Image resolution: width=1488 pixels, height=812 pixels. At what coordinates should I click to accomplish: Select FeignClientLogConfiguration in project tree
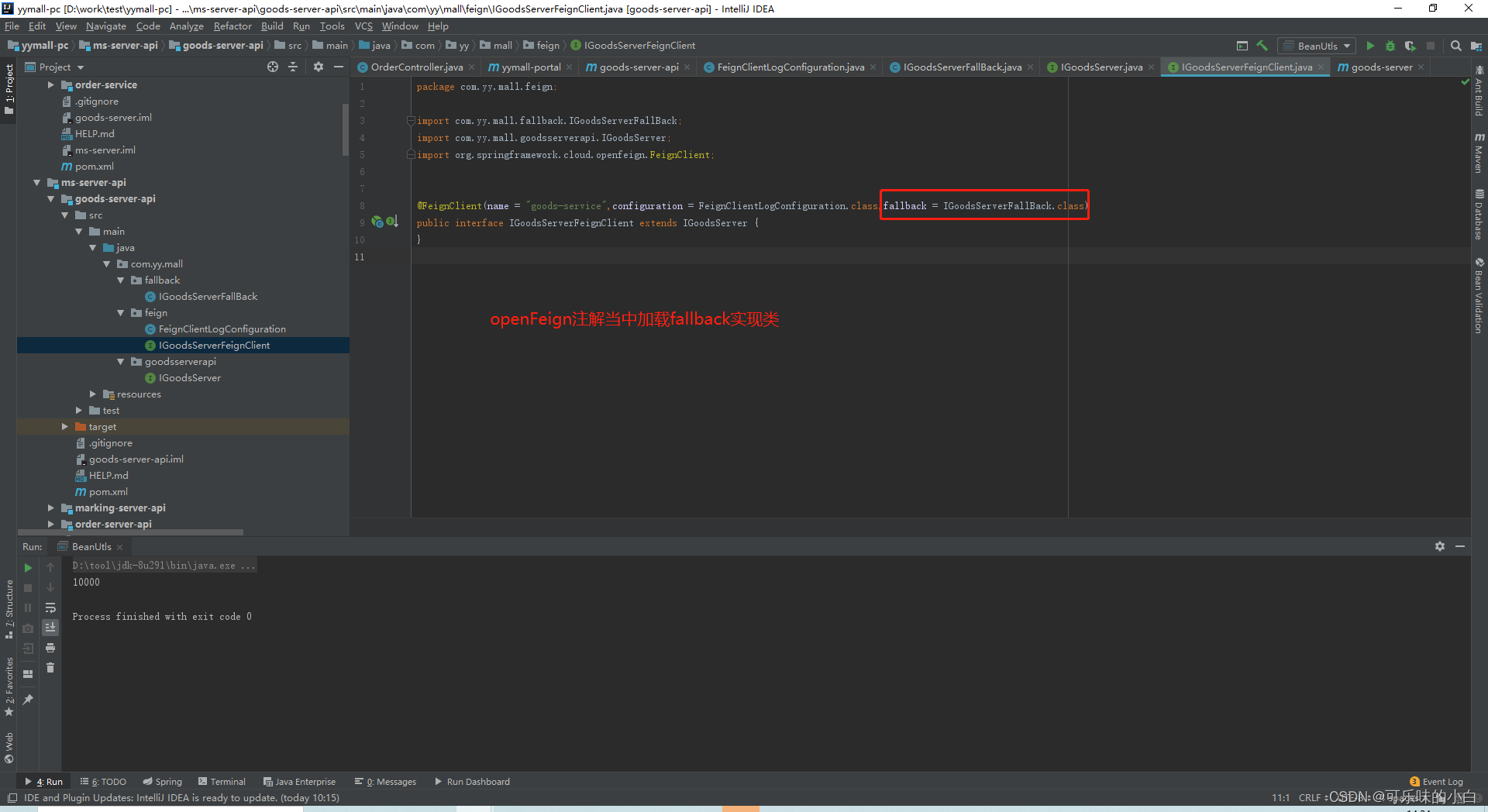pyautogui.click(x=222, y=329)
